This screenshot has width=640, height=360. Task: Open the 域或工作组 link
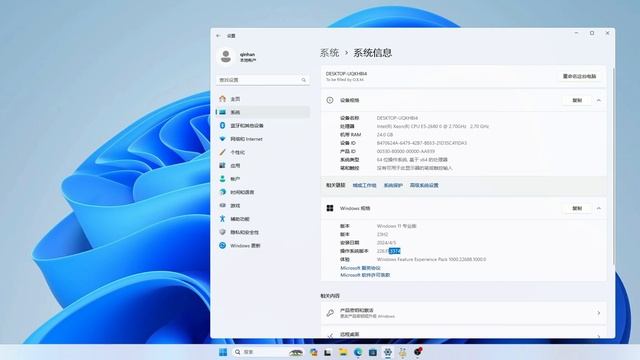[364, 185]
